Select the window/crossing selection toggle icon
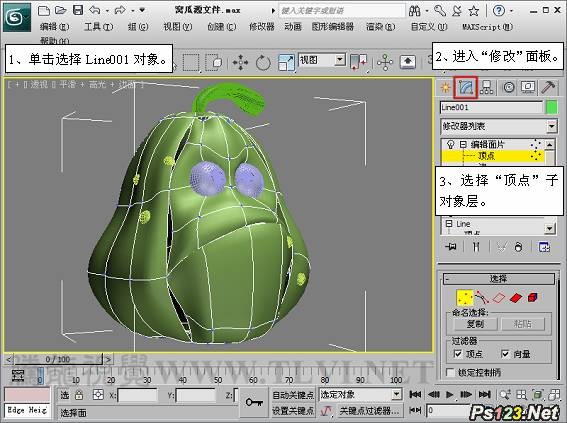The image size is (567, 423). pos(213,62)
